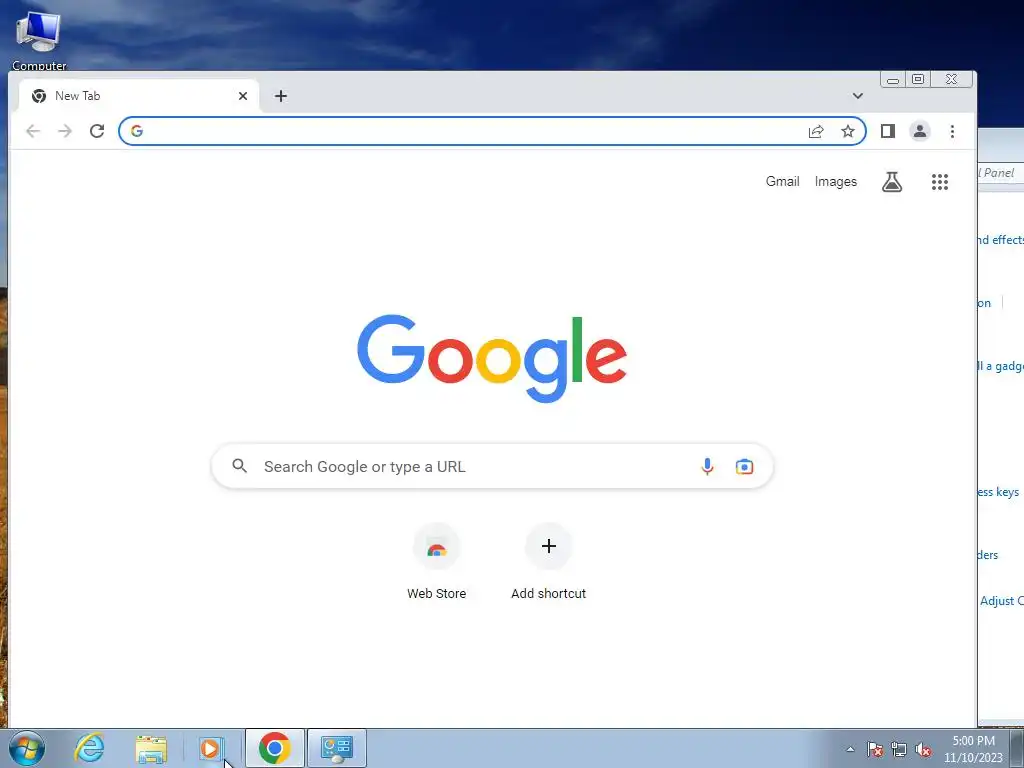1024x768 pixels.
Task: Select the New Tab tab
Action: click(x=138, y=96)
